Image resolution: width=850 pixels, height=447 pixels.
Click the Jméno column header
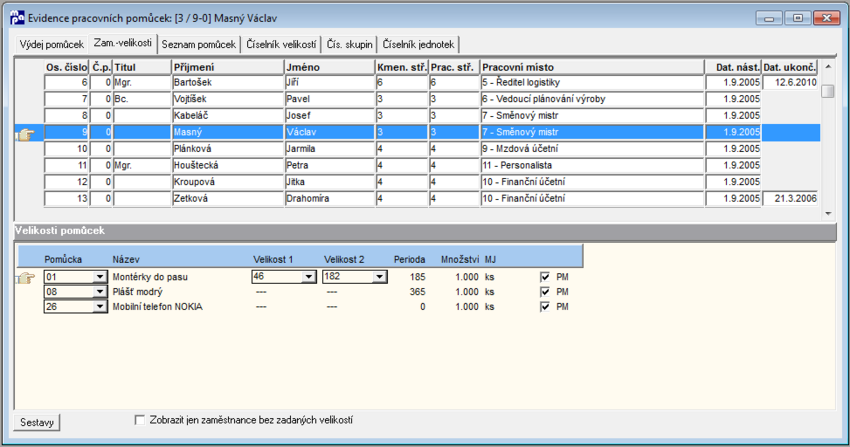(330, 67)
